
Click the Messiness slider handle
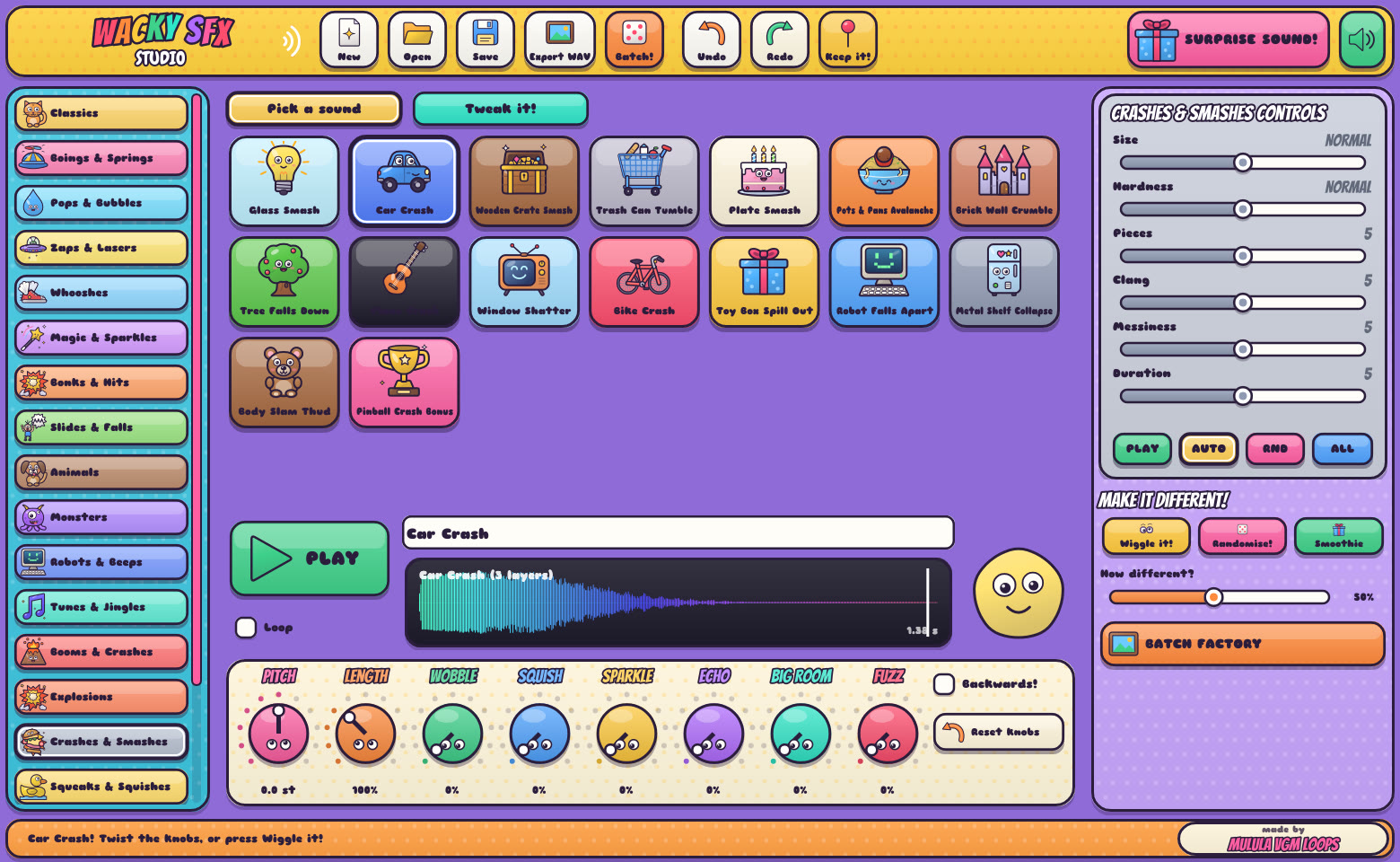click(x=1243, y=349)
